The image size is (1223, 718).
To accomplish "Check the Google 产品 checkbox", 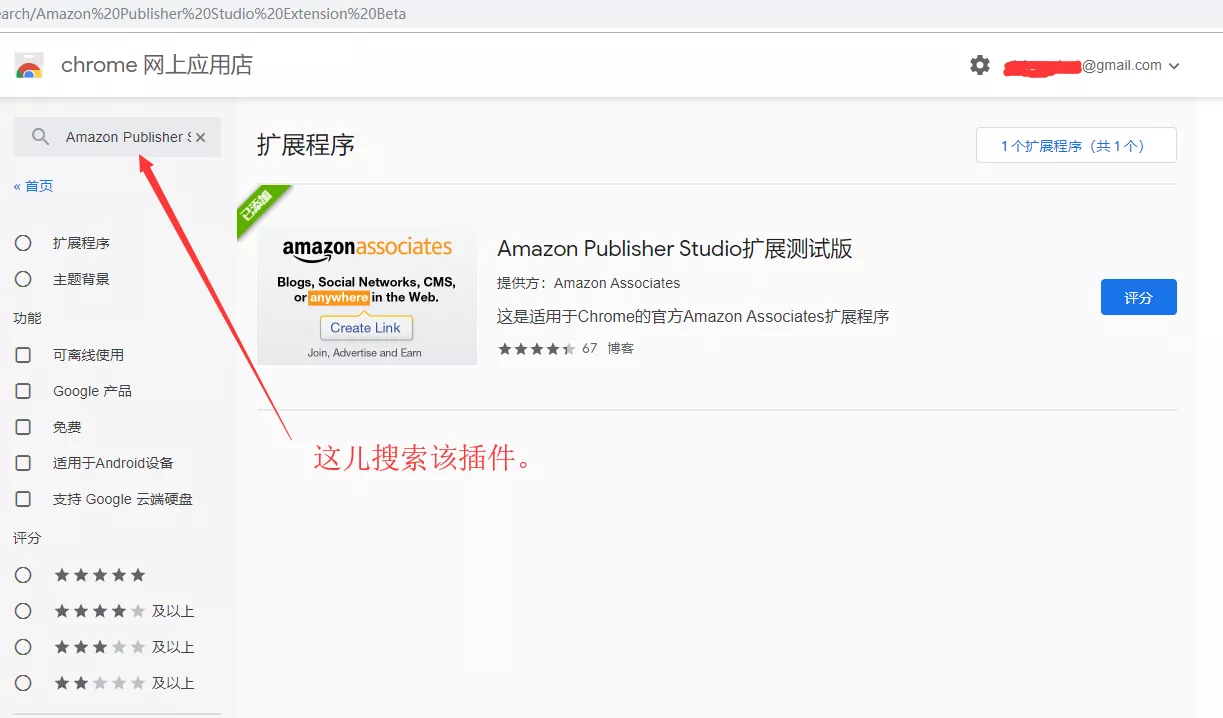I will [23, 391].
